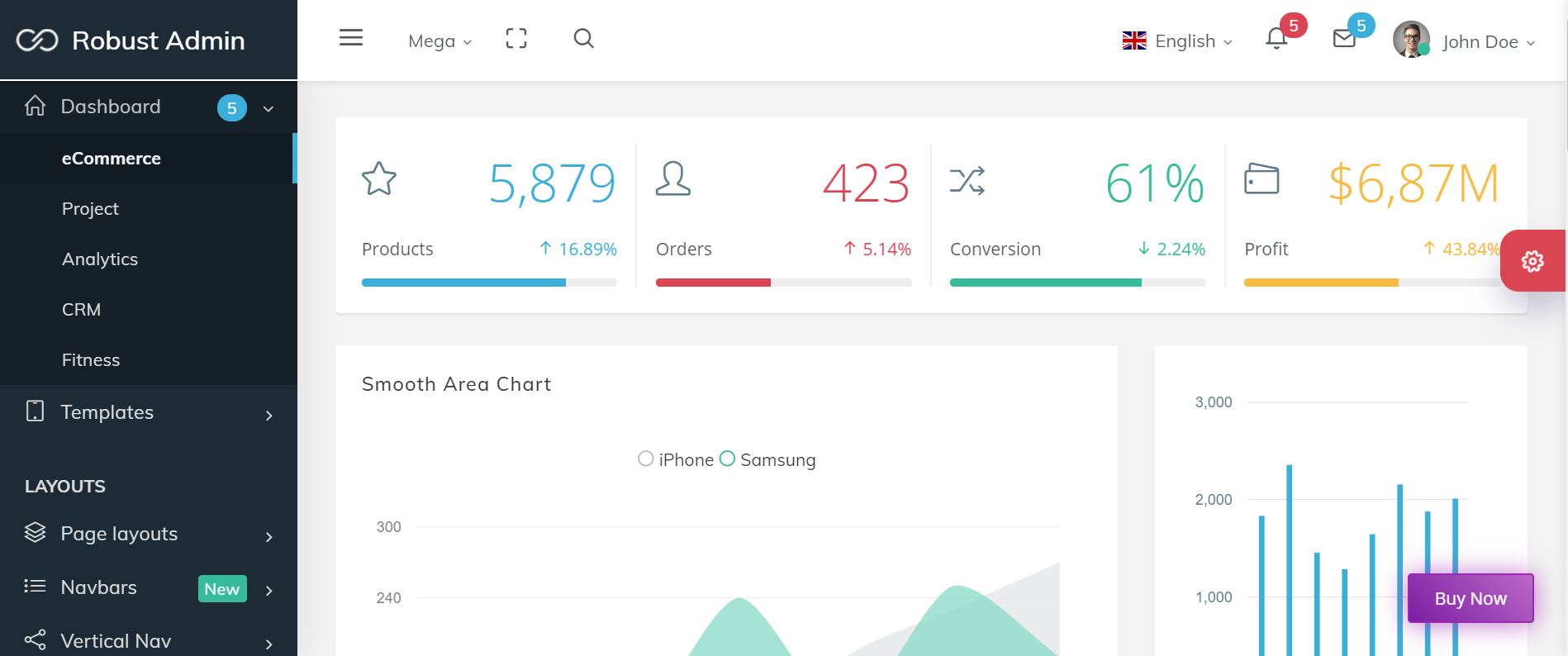Viewport: 1568px width, 656px height.
Task: Click the fullscreen expand icon
Action: pyautogui.click(x=516, y=39)
